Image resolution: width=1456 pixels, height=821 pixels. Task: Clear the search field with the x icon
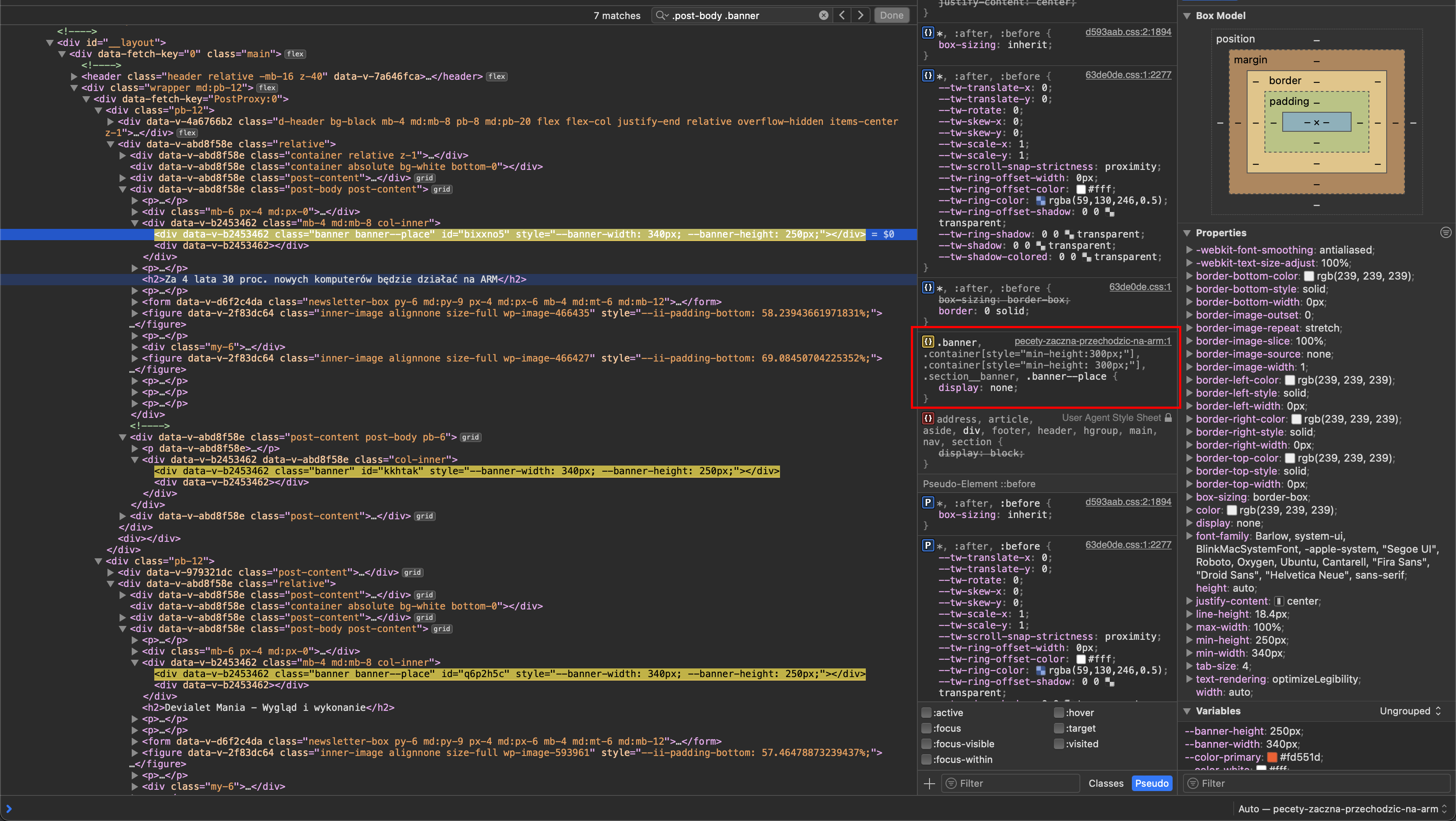[823, 15]
